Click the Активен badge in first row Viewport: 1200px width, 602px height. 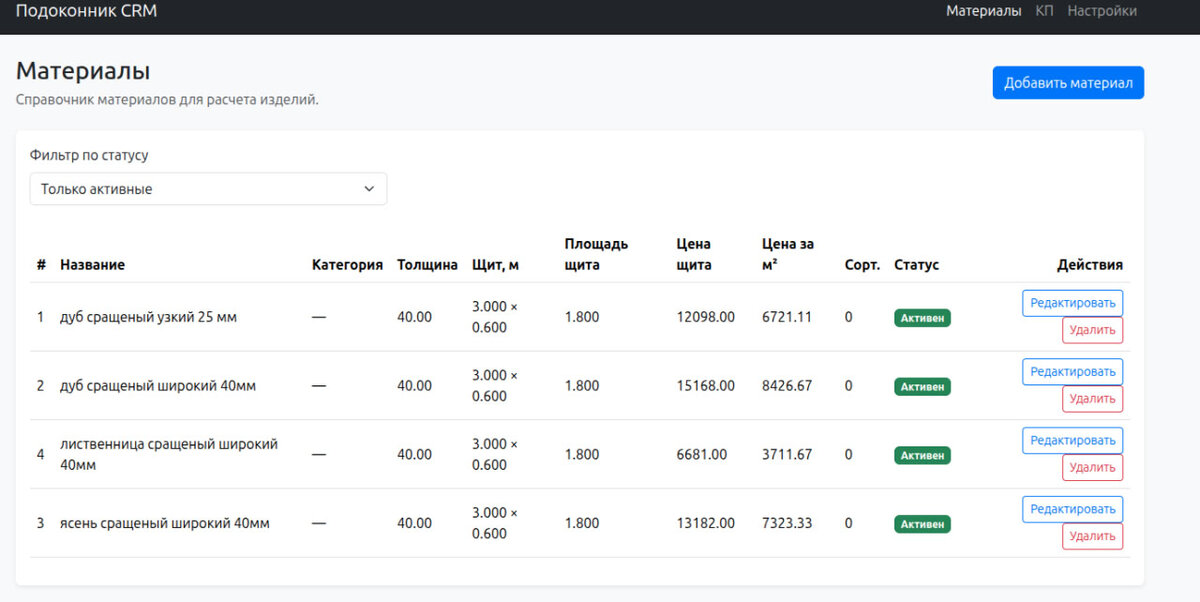point(922,318)
